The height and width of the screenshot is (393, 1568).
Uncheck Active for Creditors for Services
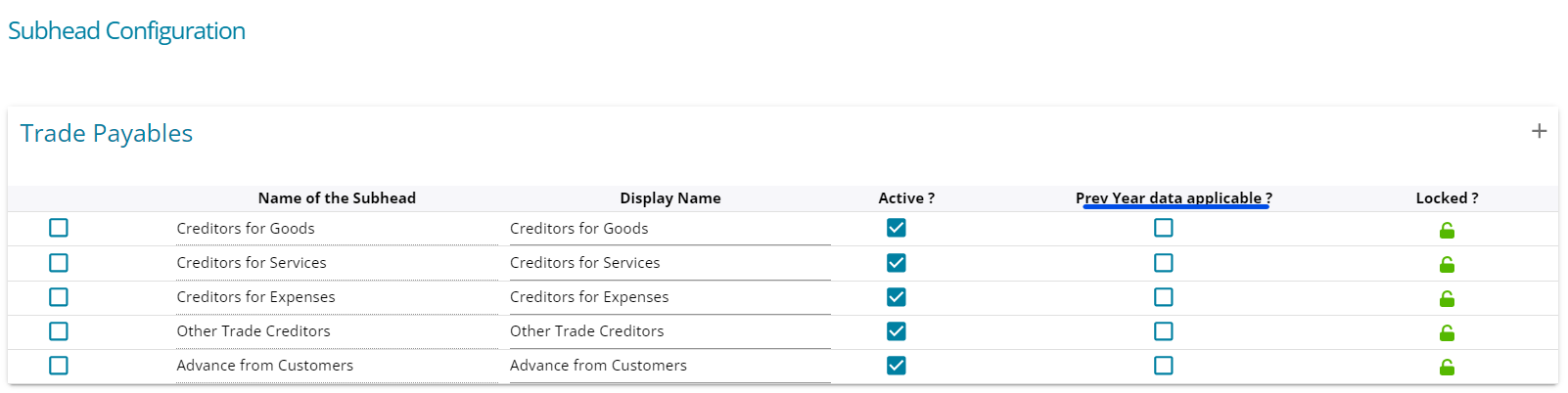click(896, 263)
